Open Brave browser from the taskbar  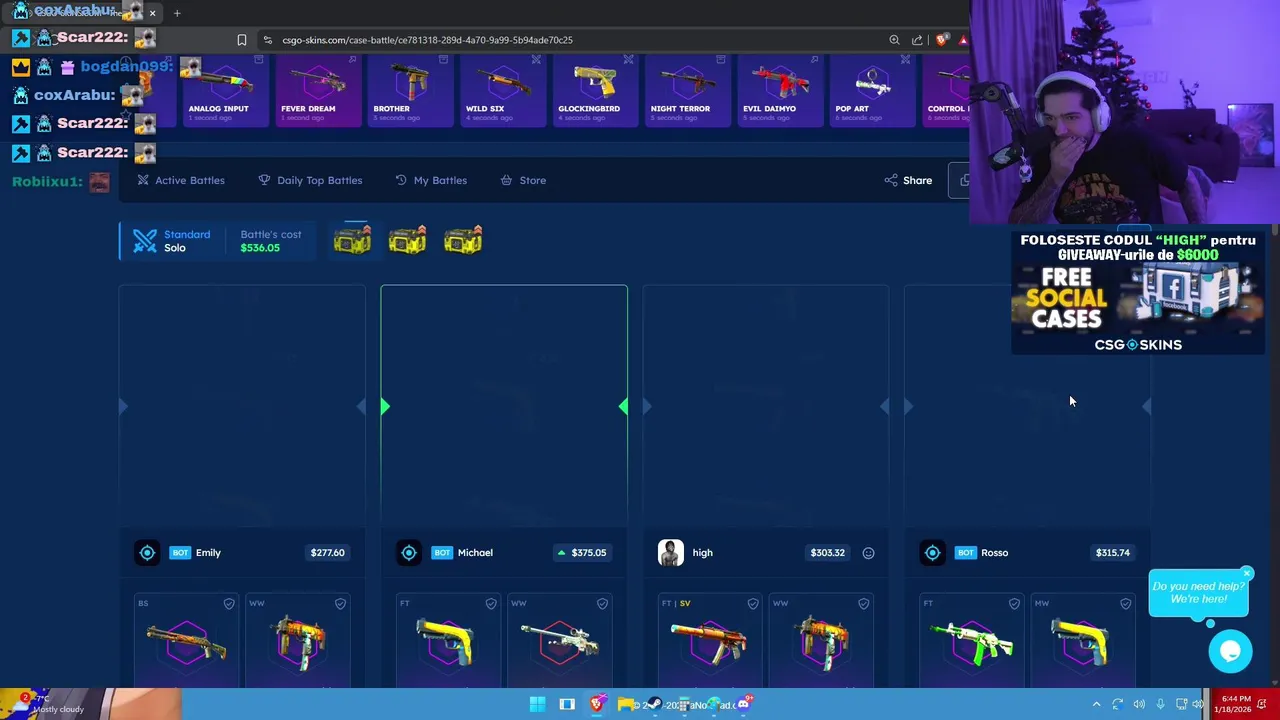597,704
